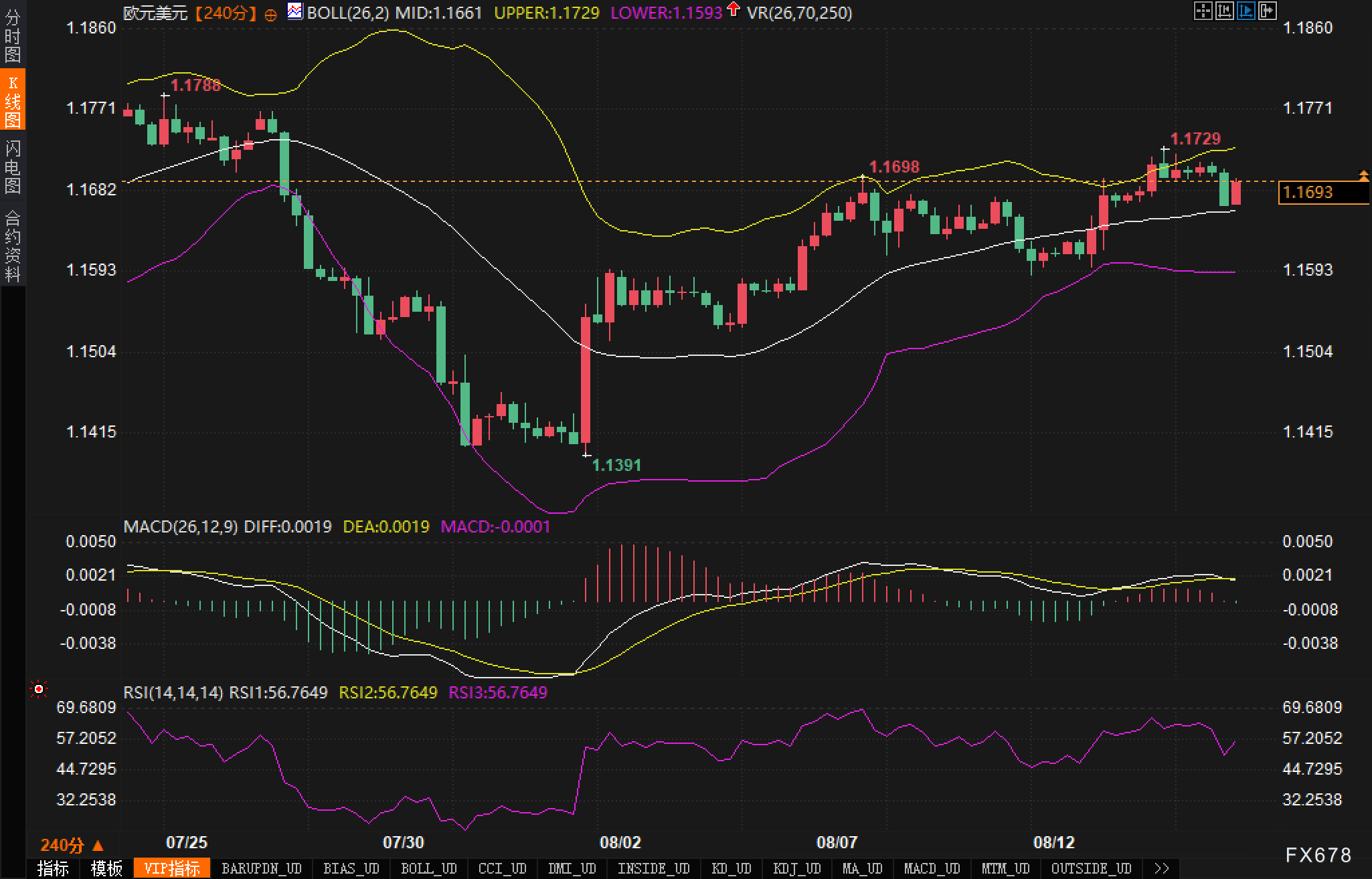Open the 240分 timeframe selector at bottom left
The image size is (1372, 879).
(x=72, y=845)
